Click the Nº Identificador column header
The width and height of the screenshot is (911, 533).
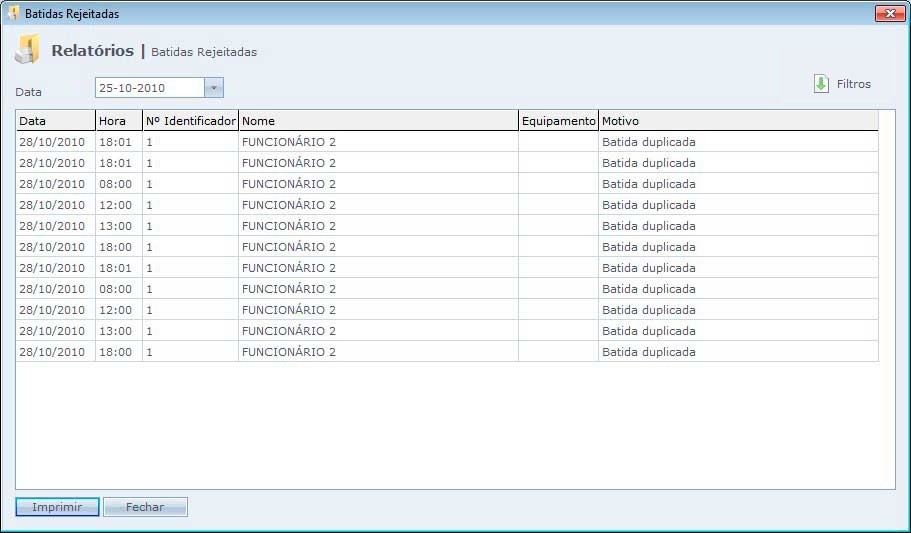190,121
